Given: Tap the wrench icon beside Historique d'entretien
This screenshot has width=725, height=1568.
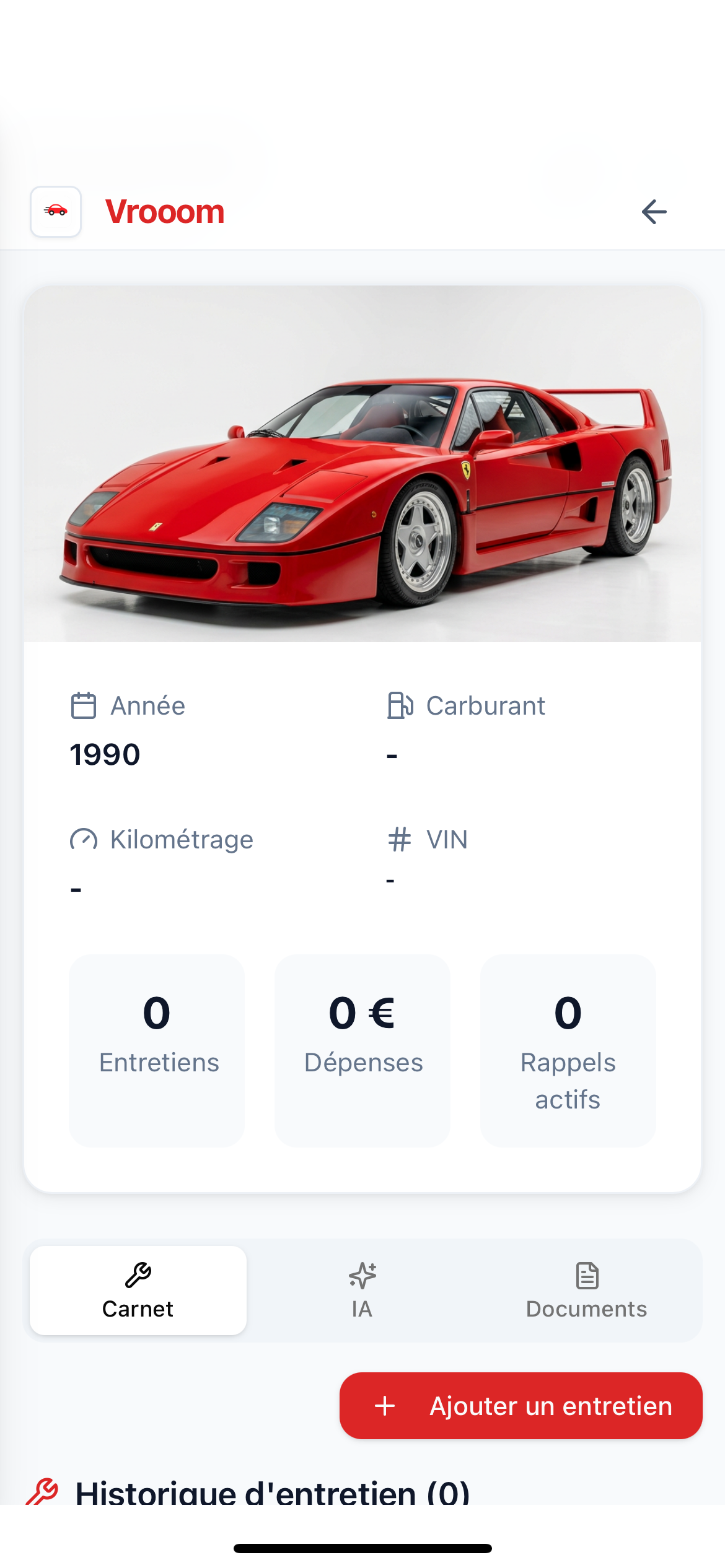Looking at the screenshot, I should pos(42,1491).
